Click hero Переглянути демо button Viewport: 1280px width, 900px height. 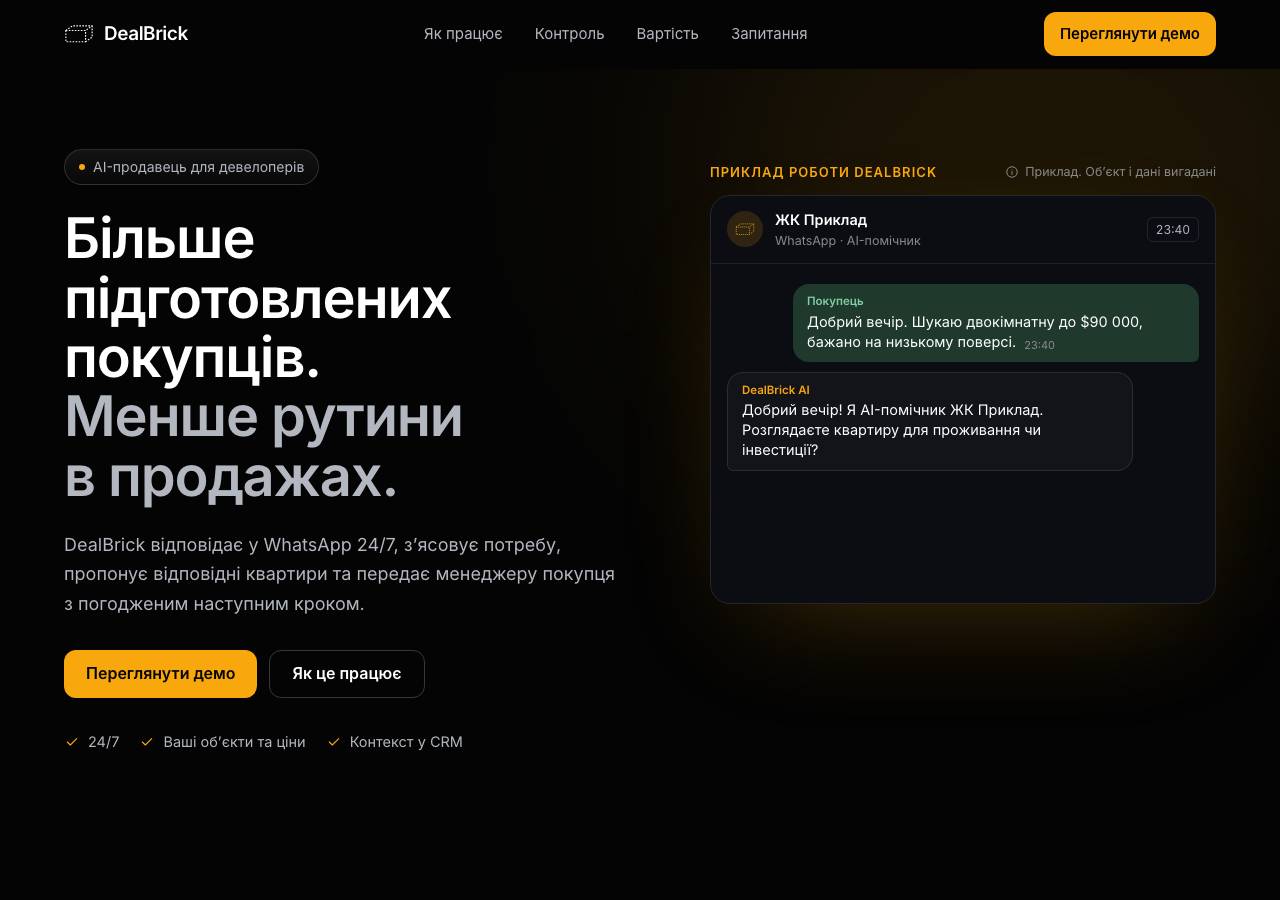click(160, 674)
